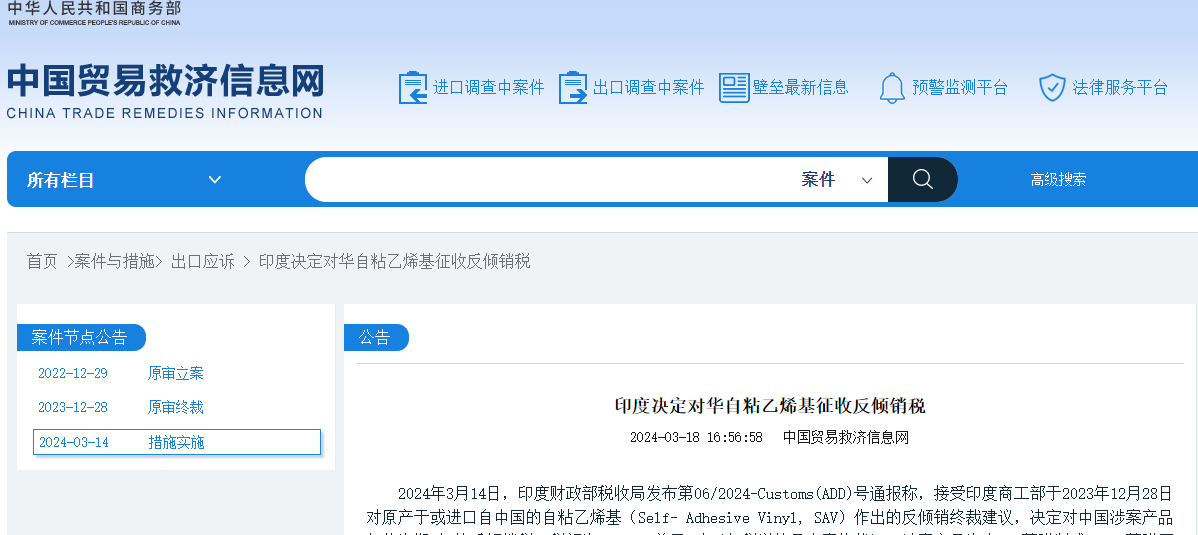Open 法律服务平台 navigation link
The width and height of the screenshot is (1198, 535).
click(x=1120, y=88)
